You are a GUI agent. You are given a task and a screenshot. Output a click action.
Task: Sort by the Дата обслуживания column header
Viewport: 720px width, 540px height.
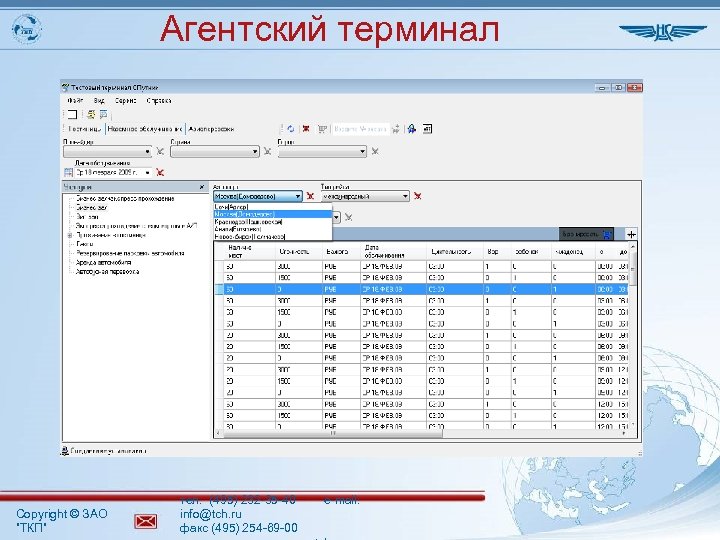(394, 252)
